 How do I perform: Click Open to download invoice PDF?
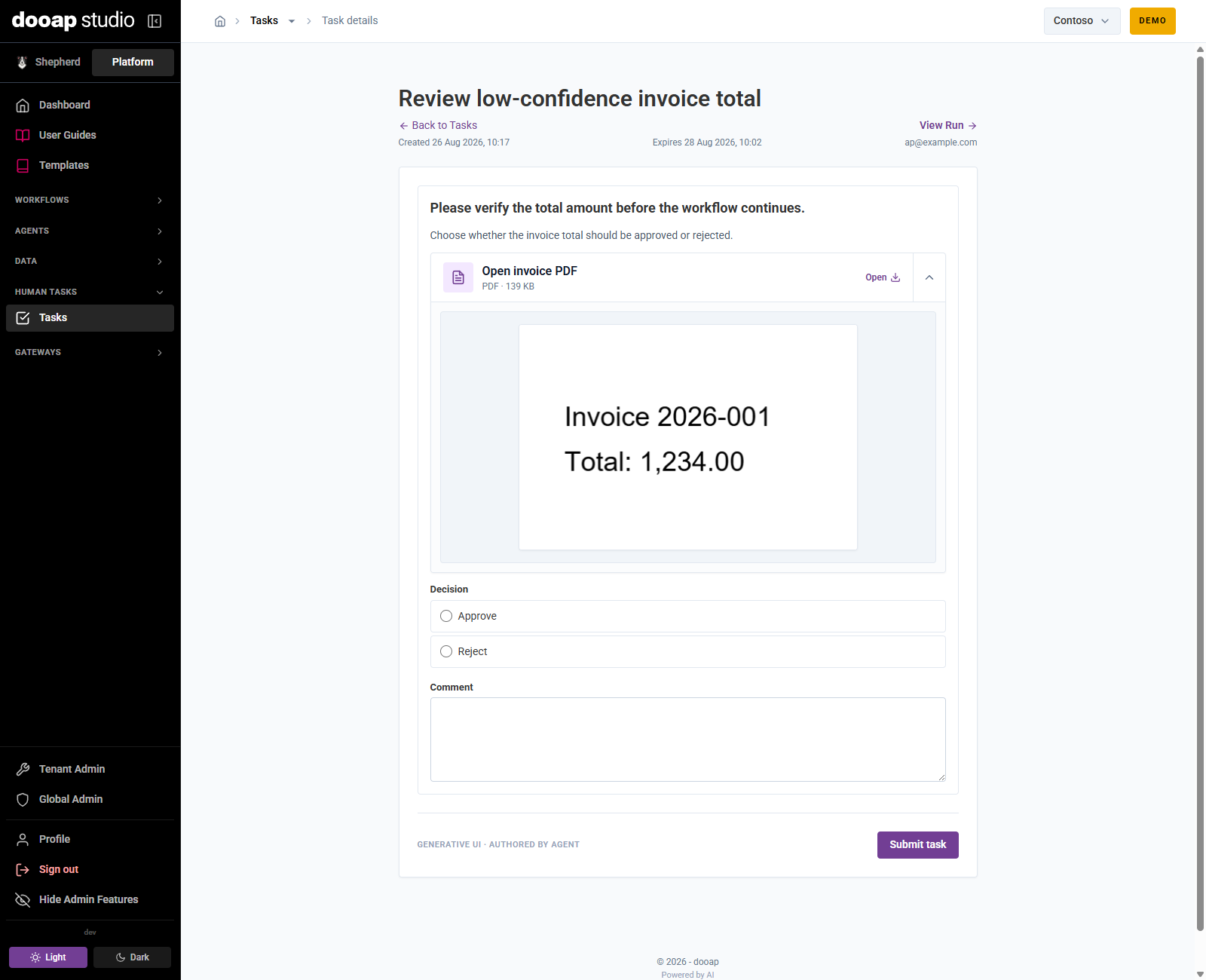(883, 277)
